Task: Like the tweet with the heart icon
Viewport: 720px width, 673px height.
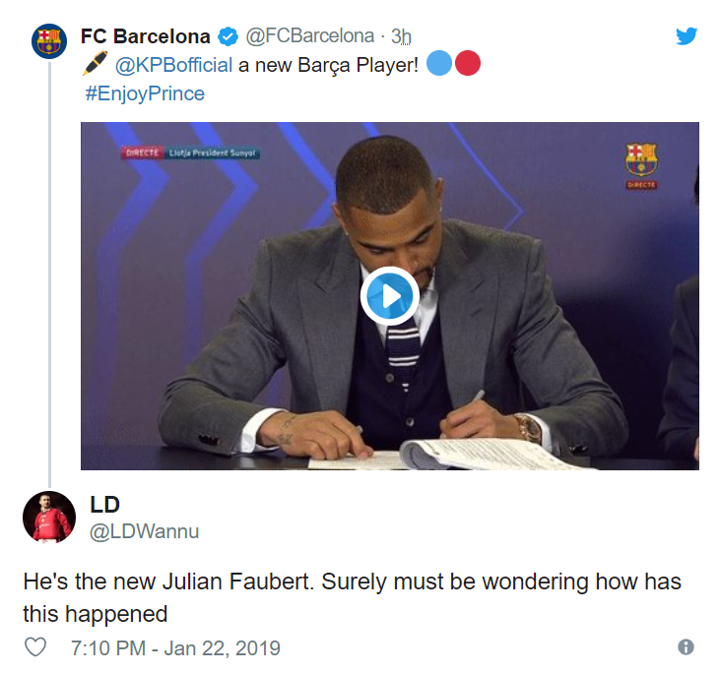Action: [35, 647]
